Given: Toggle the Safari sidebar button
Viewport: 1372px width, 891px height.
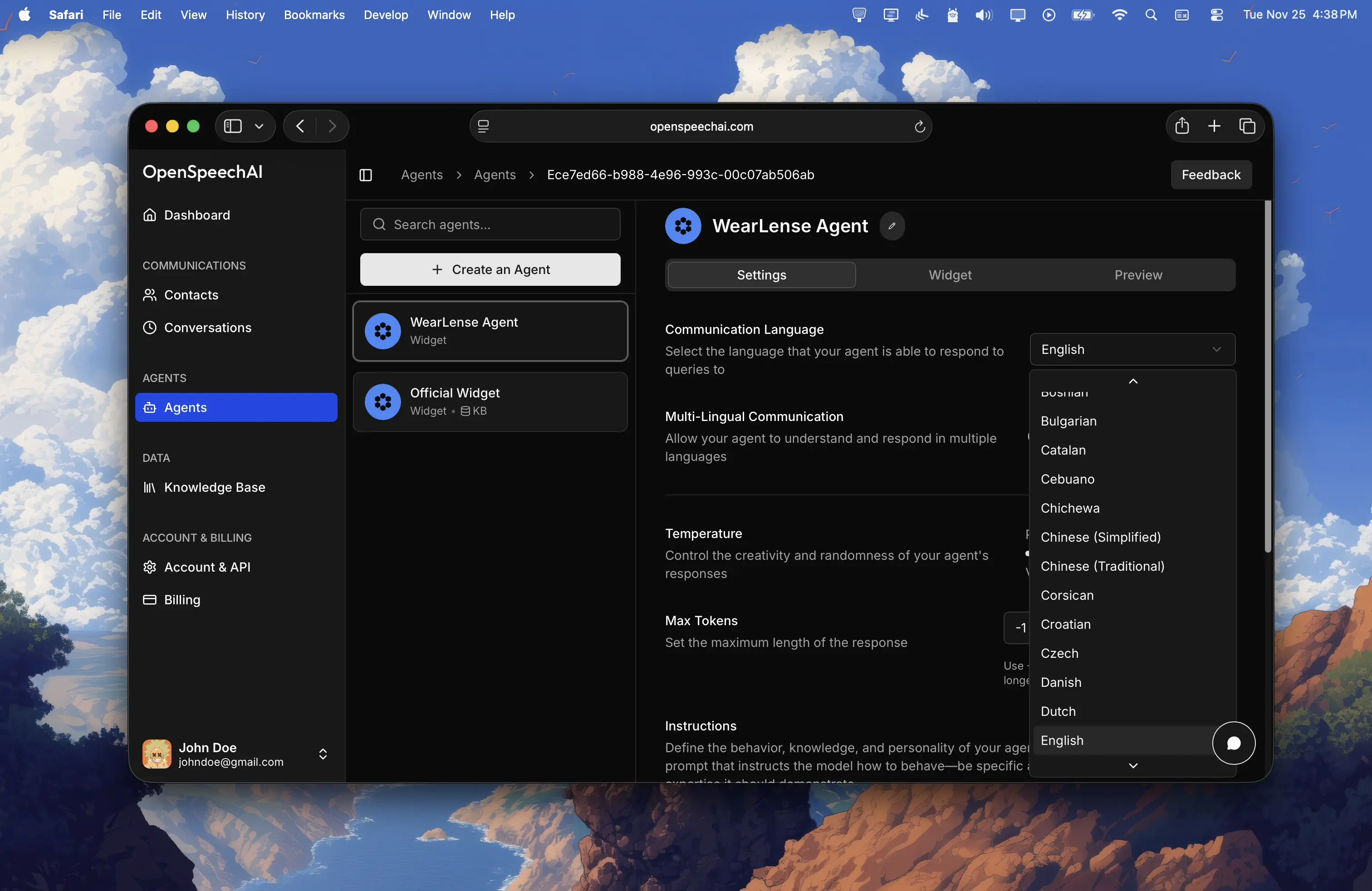Looking at the screenshot, I should pyautogui.click(x=233, y=126).
